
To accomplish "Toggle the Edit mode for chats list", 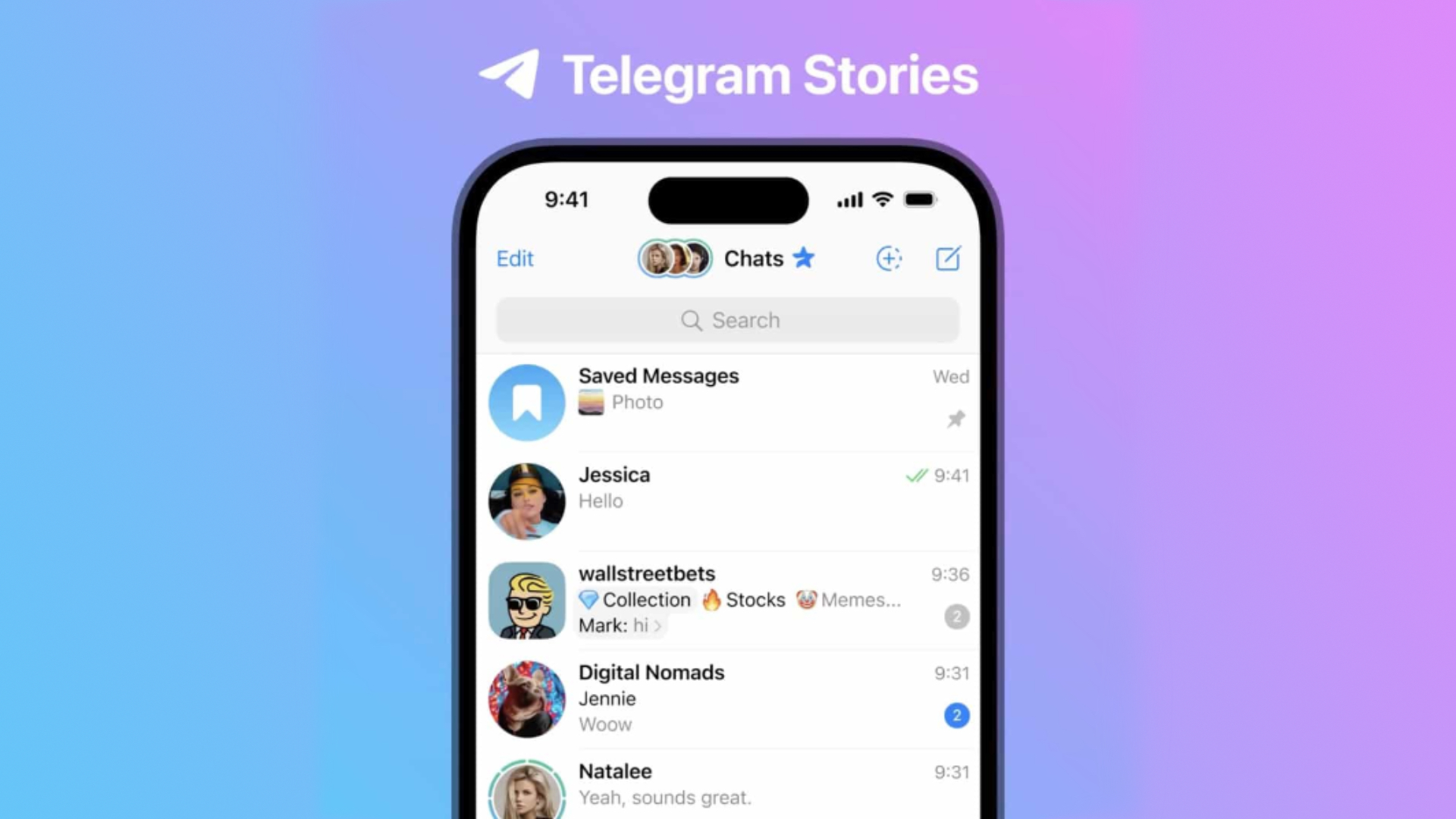I will point(515,258).
